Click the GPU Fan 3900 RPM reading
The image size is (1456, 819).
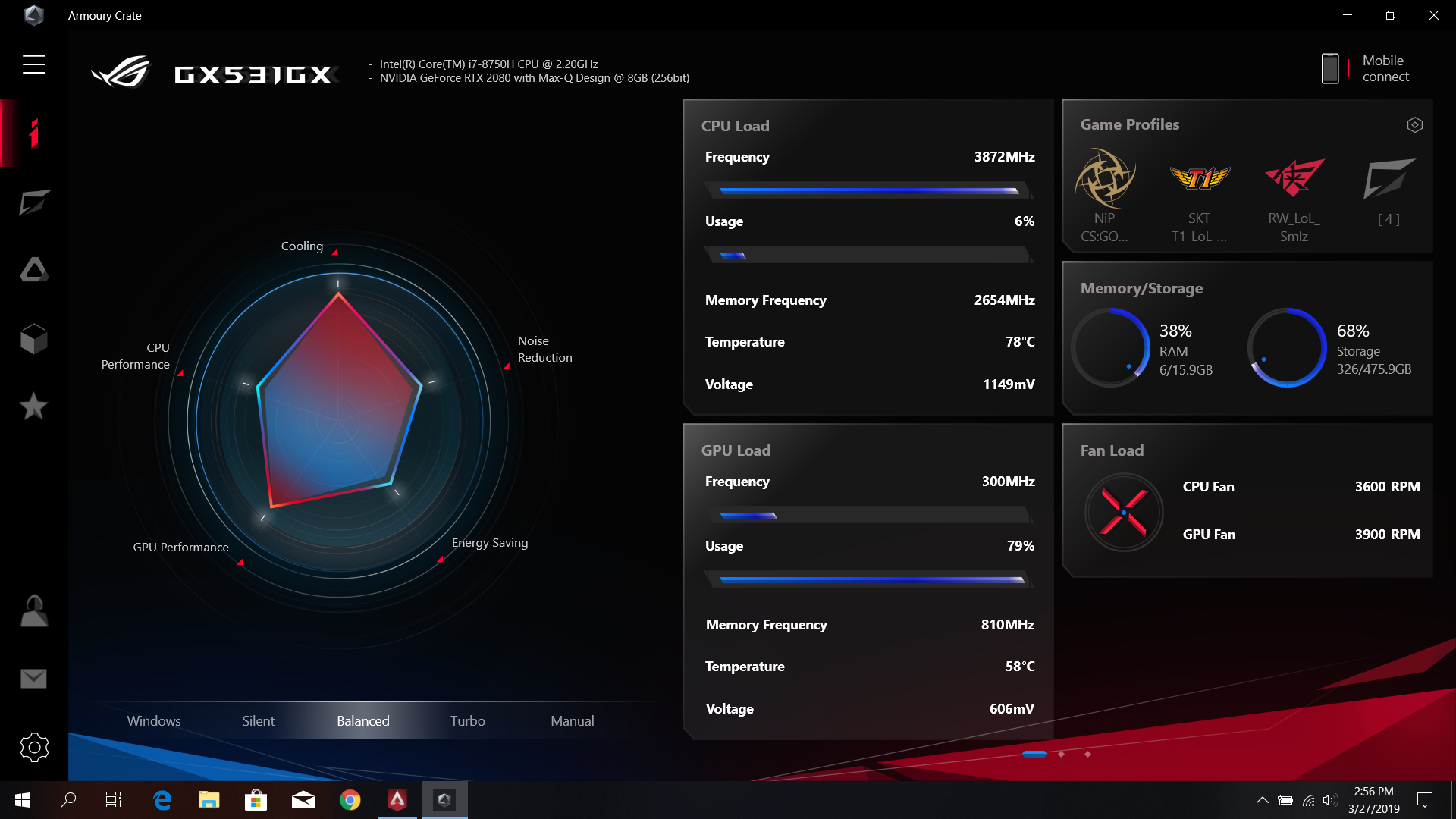pyautogui.click(x=1387, y=535)
